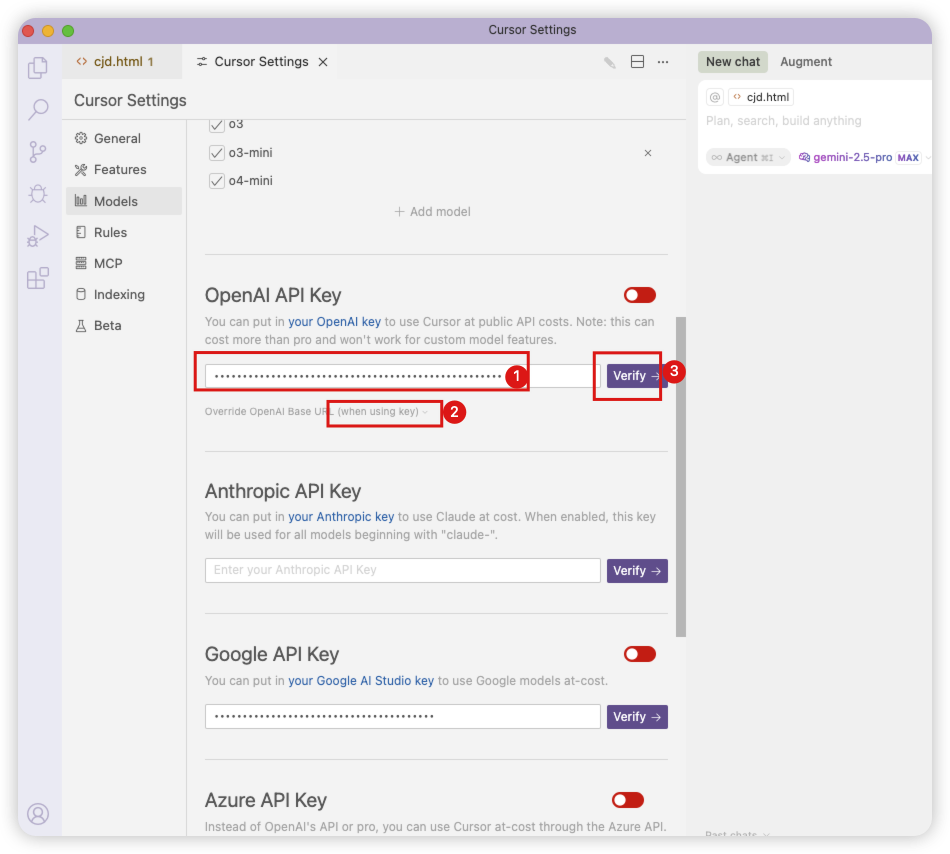Select the New chat tab

(x=732, y=62)
